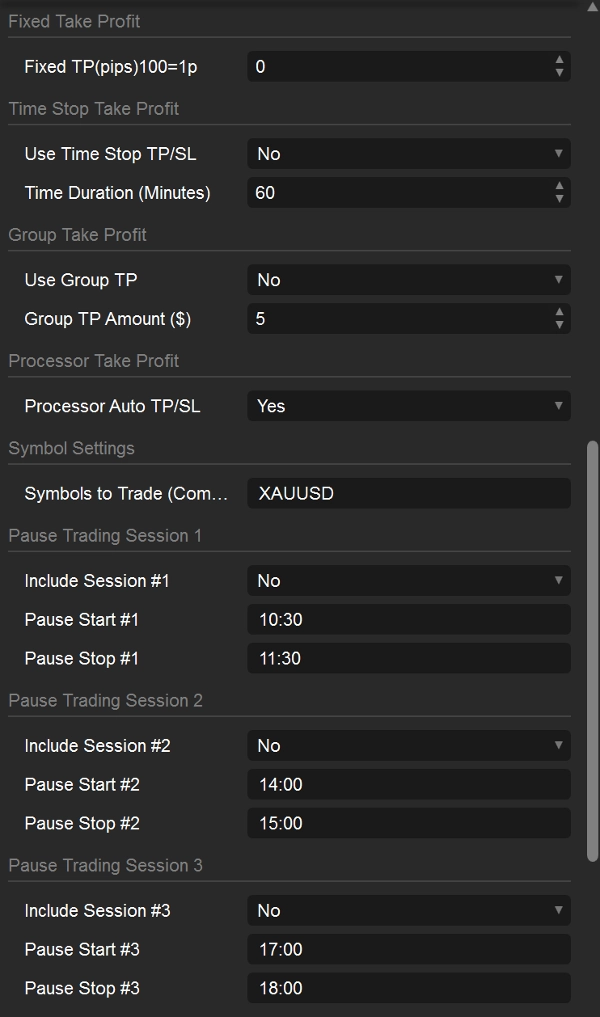
Task: Decrement the Time Duration minutes value
Action: (560, 198)
